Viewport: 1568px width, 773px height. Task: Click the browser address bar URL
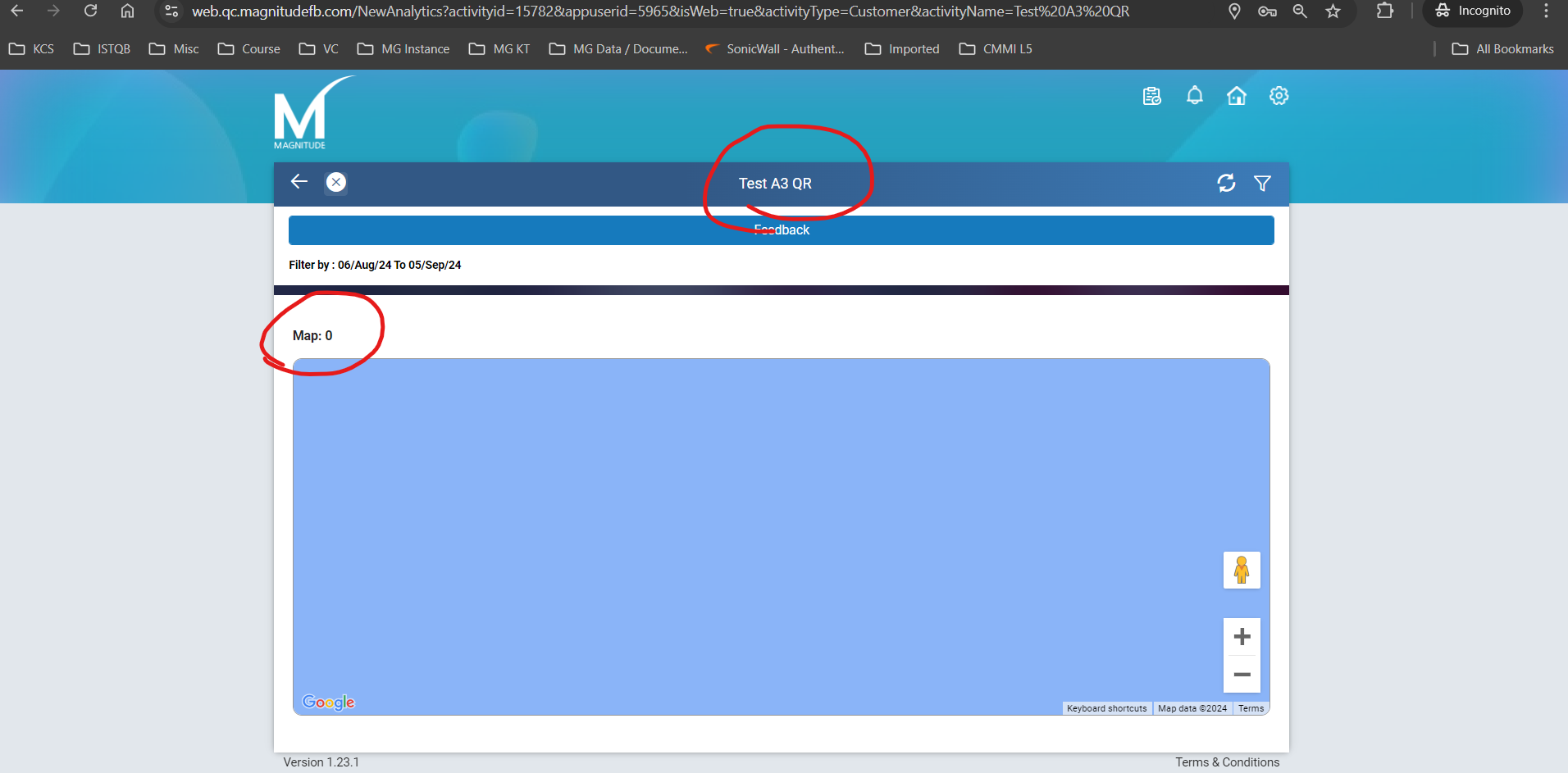click(x=660, y=11)
